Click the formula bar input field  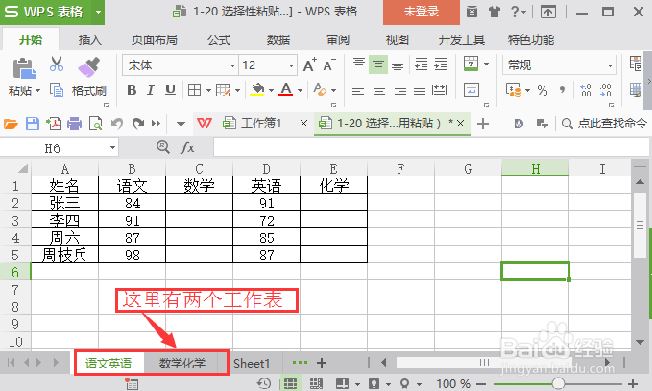[x=431, y=148]
